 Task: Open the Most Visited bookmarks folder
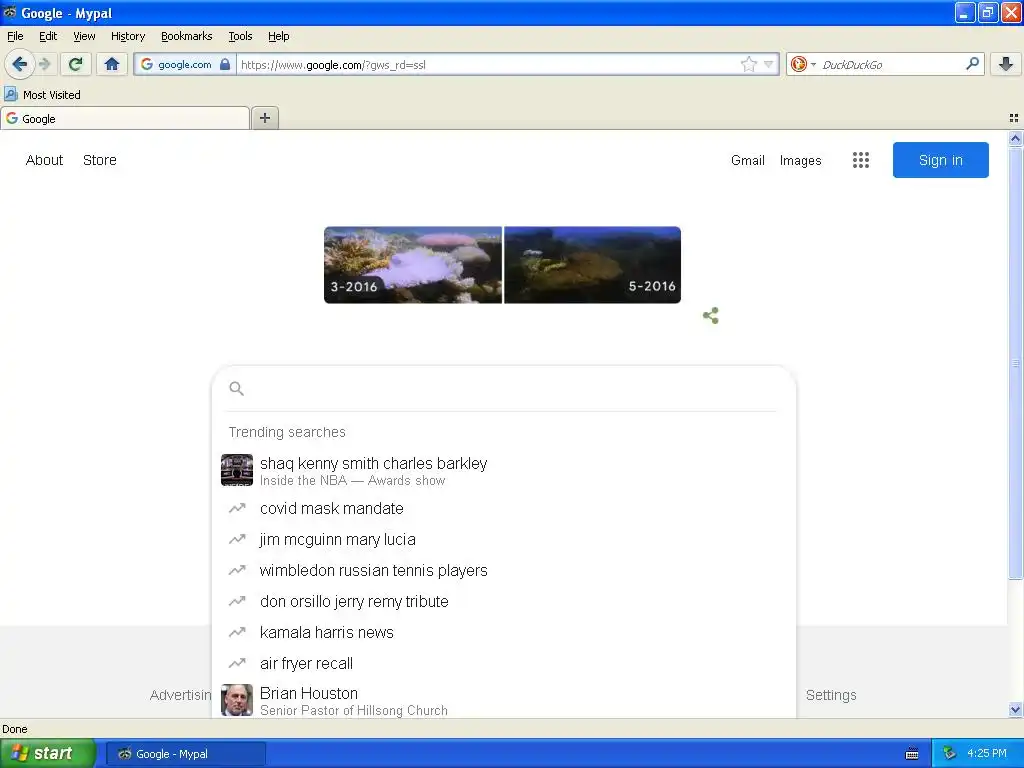(42, 95)
